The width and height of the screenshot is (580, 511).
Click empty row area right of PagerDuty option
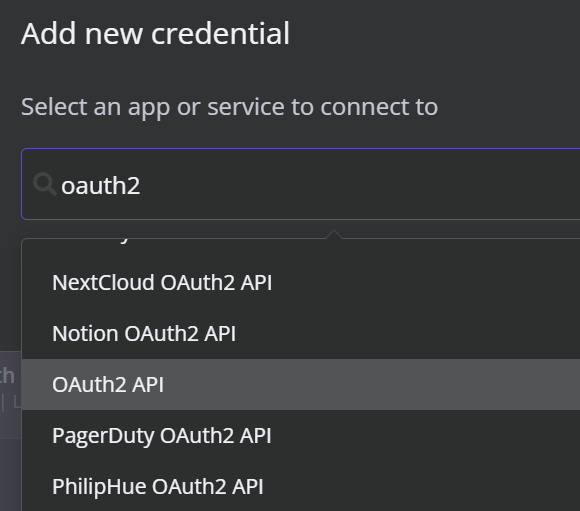(425, 436)
